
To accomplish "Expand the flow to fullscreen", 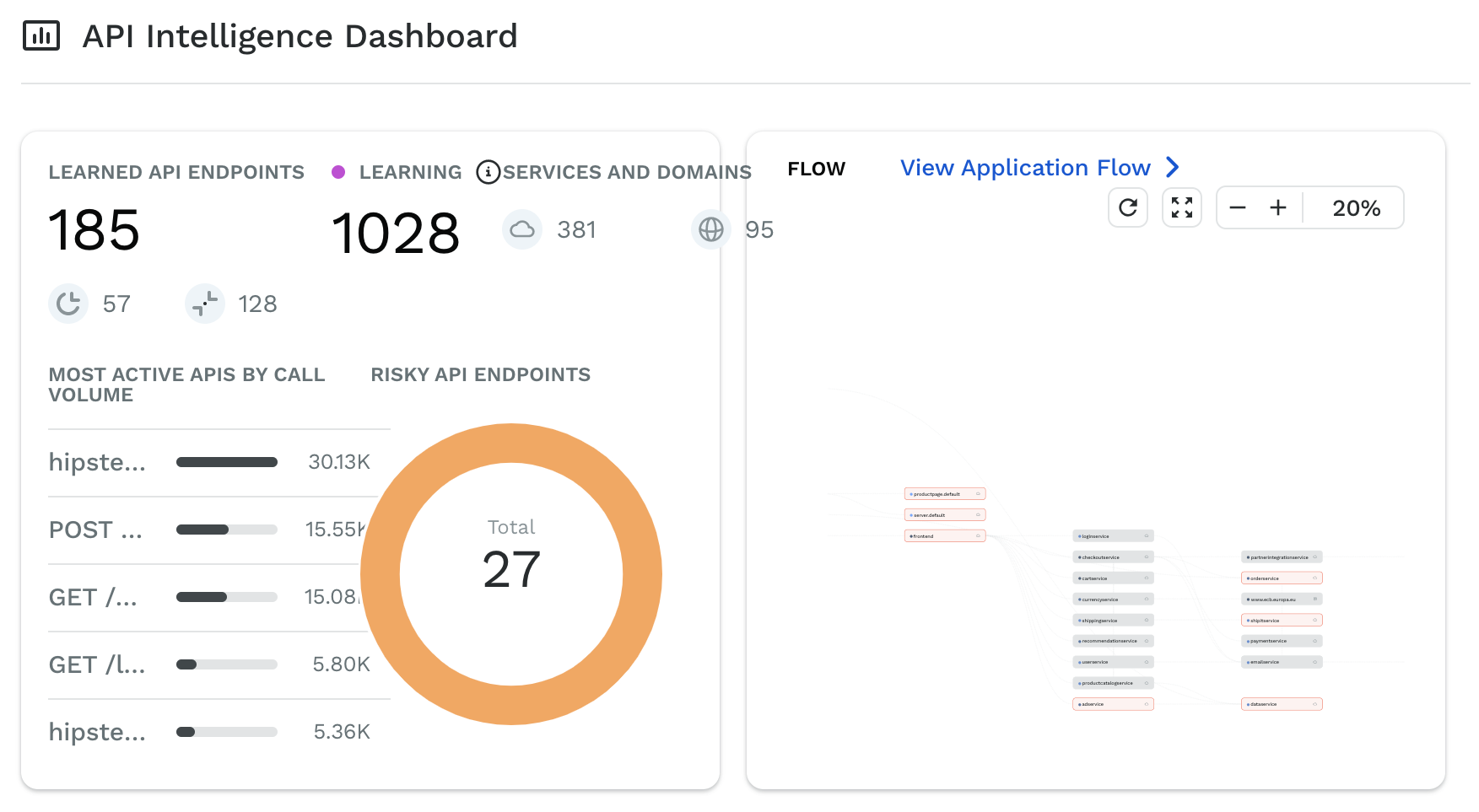I will click(1182, 207).
